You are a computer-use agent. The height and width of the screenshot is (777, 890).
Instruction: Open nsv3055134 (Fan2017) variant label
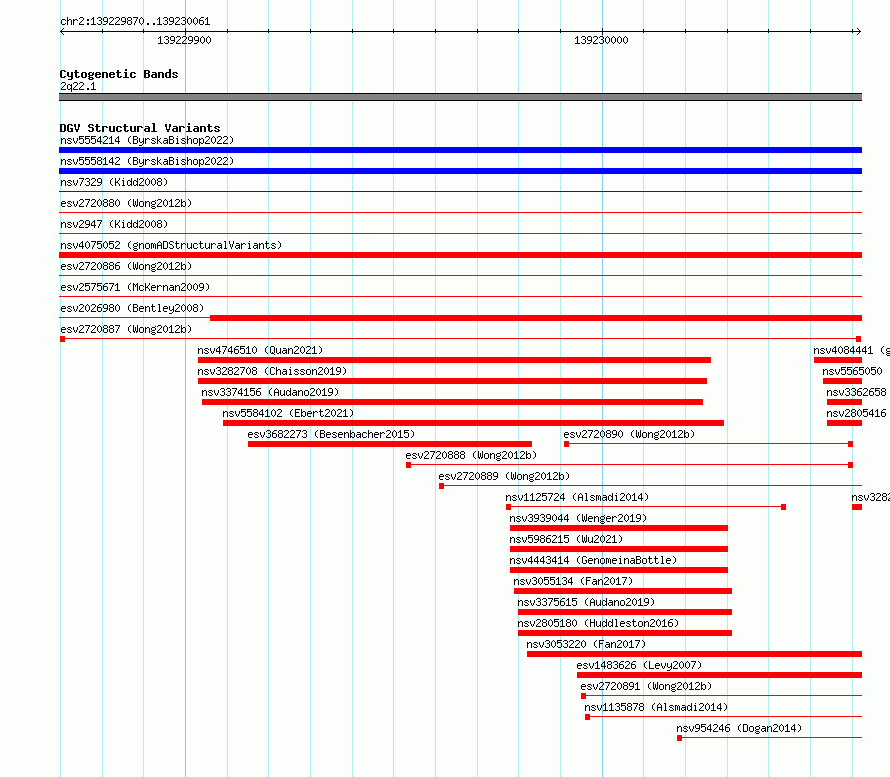click(573, 581)
